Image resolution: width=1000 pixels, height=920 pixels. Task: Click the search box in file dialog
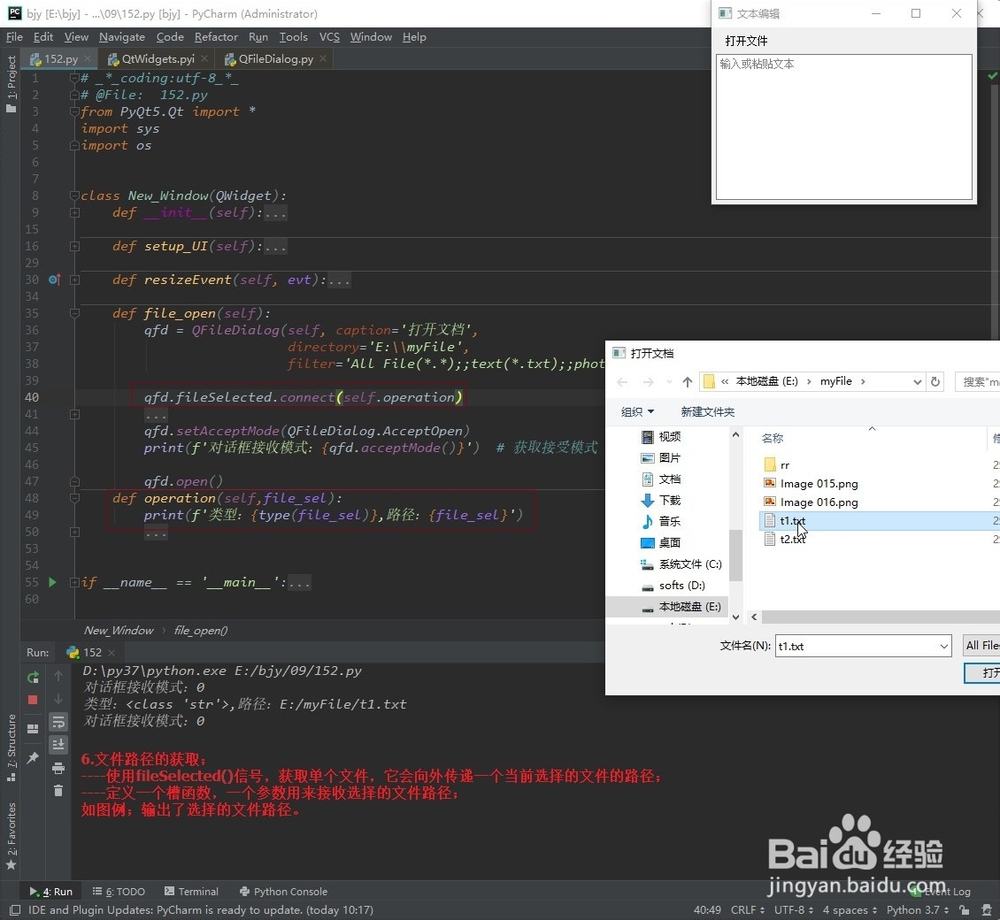(x=978, y=382)
